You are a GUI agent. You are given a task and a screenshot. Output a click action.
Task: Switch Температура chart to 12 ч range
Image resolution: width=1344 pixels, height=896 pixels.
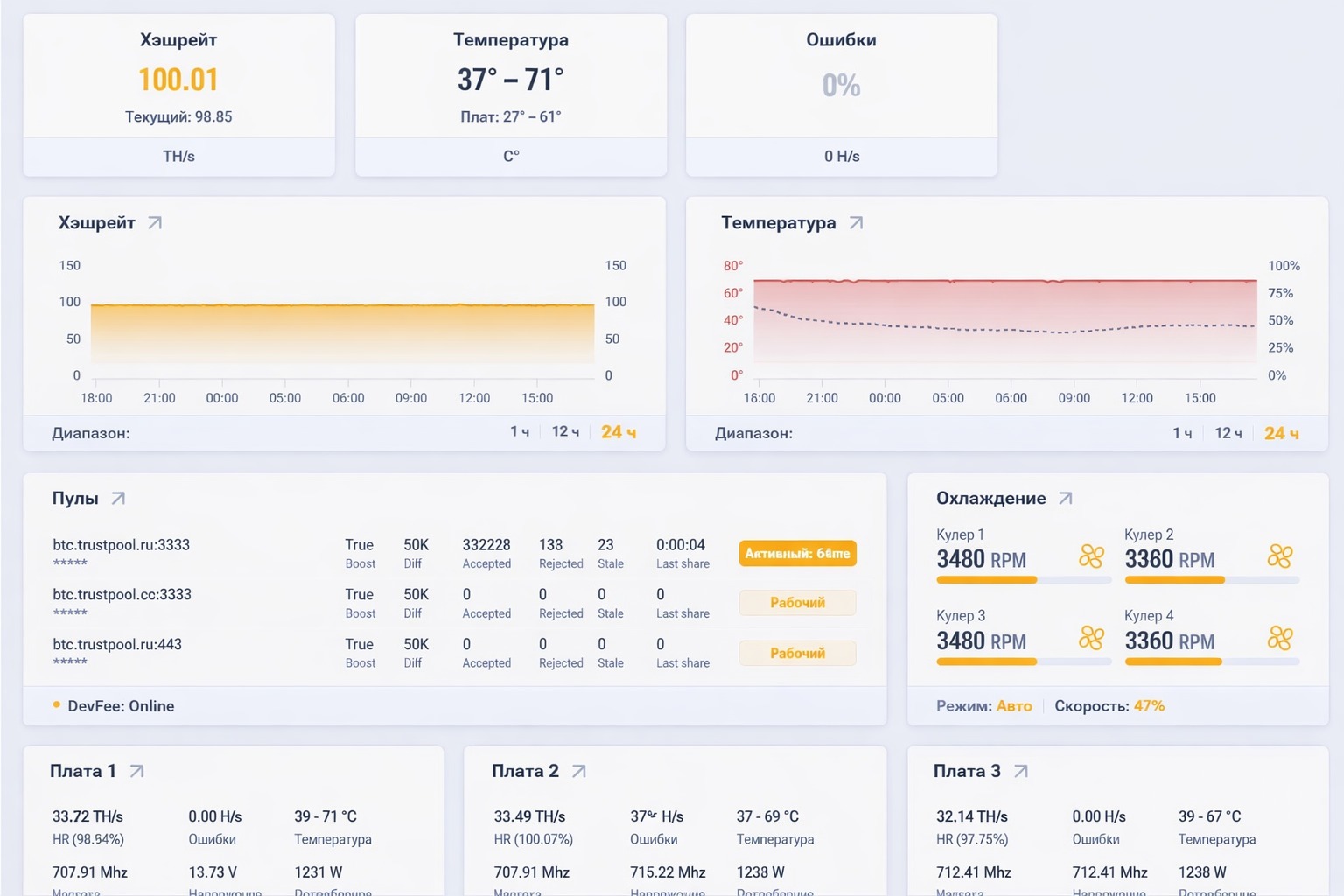click(x=1228, y=433)
